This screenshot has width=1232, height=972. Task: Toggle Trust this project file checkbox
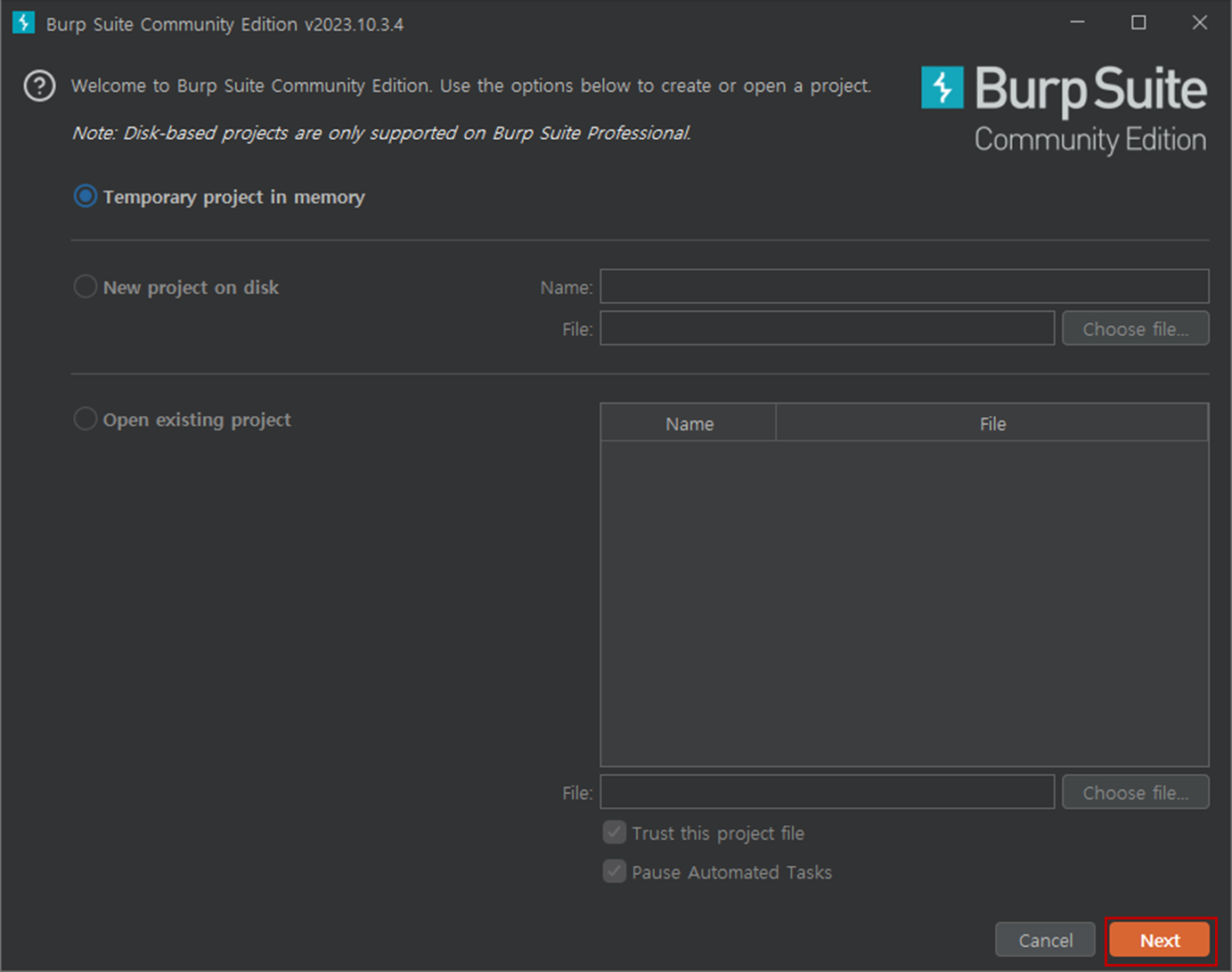tap(615, 832)
